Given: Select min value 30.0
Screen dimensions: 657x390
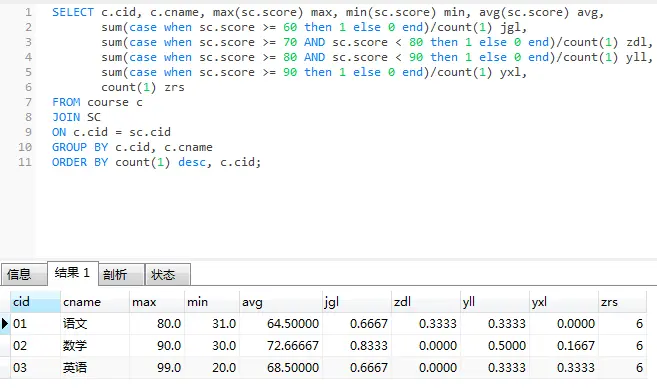Looking at the screenshot, I should click(212, 346).
